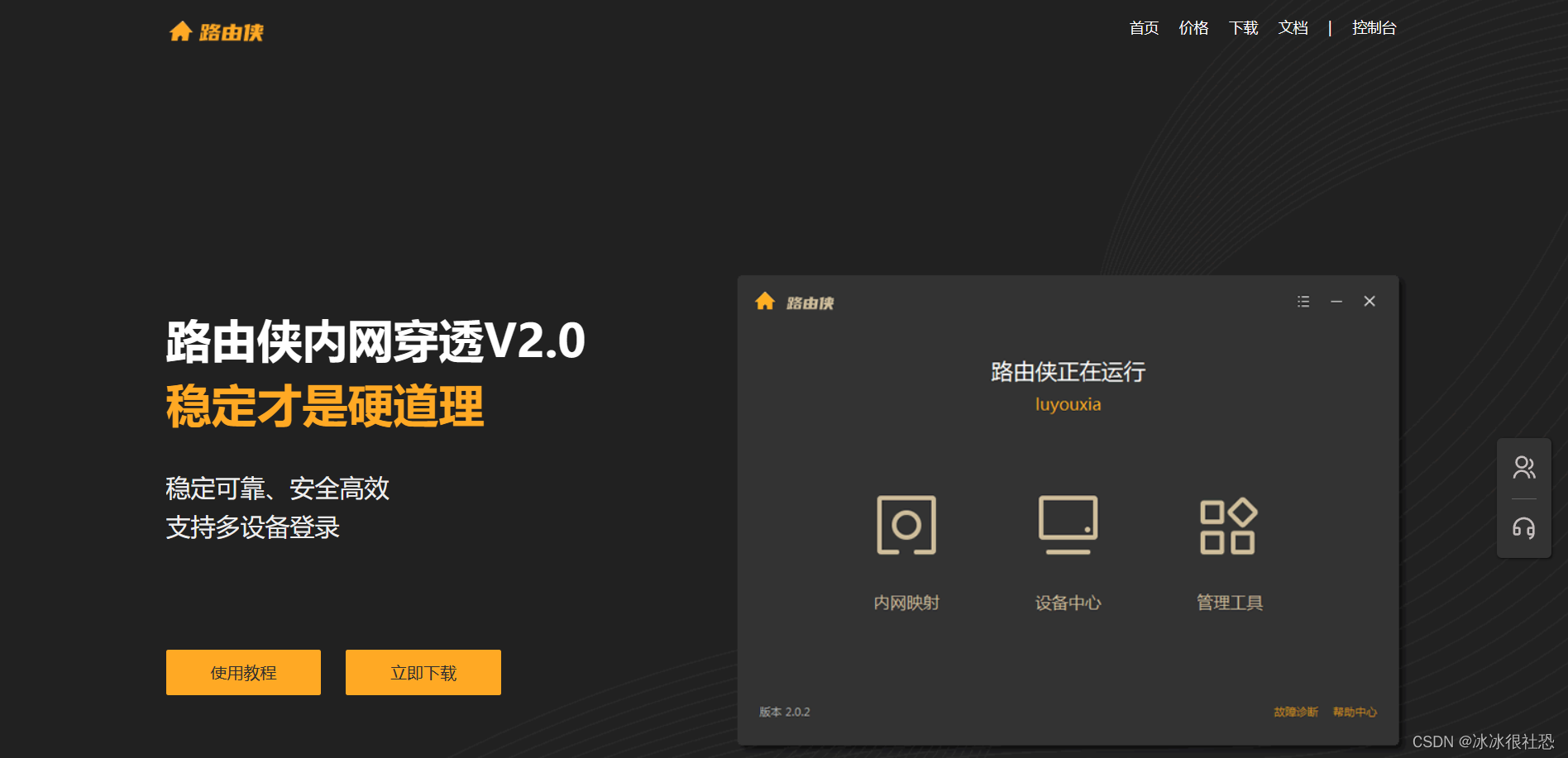
Task: Open the 内网映射 icon
Action: pyautogui.click(x=906, y=525)
